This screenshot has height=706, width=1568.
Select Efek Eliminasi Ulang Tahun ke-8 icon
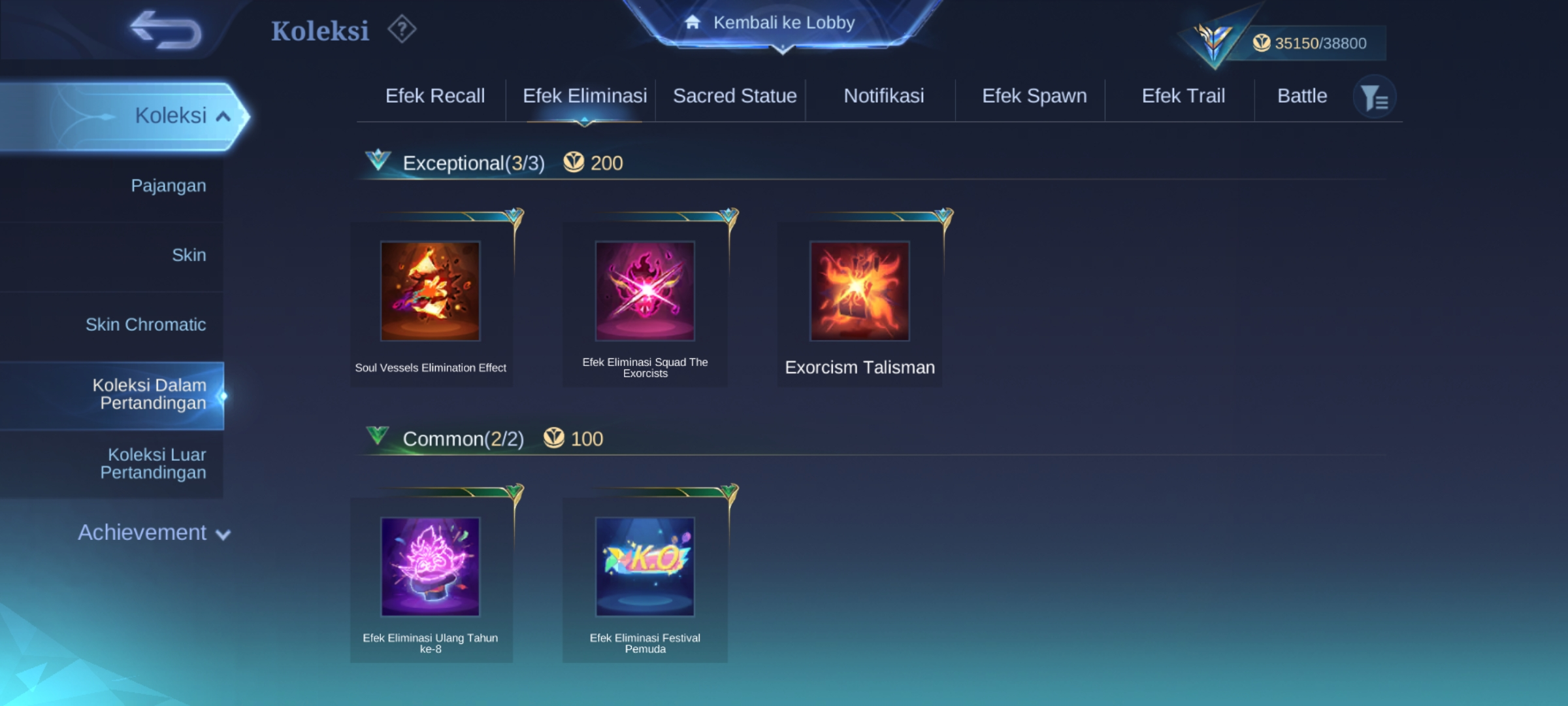tap(431, 567)
